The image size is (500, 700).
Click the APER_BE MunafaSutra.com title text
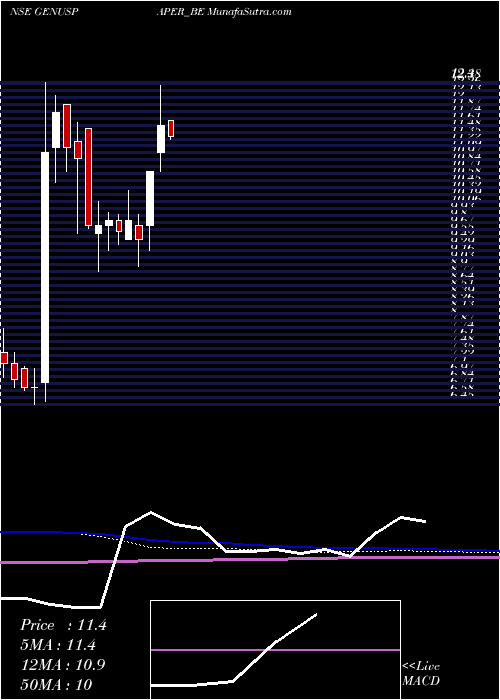(x=224, y=12)
